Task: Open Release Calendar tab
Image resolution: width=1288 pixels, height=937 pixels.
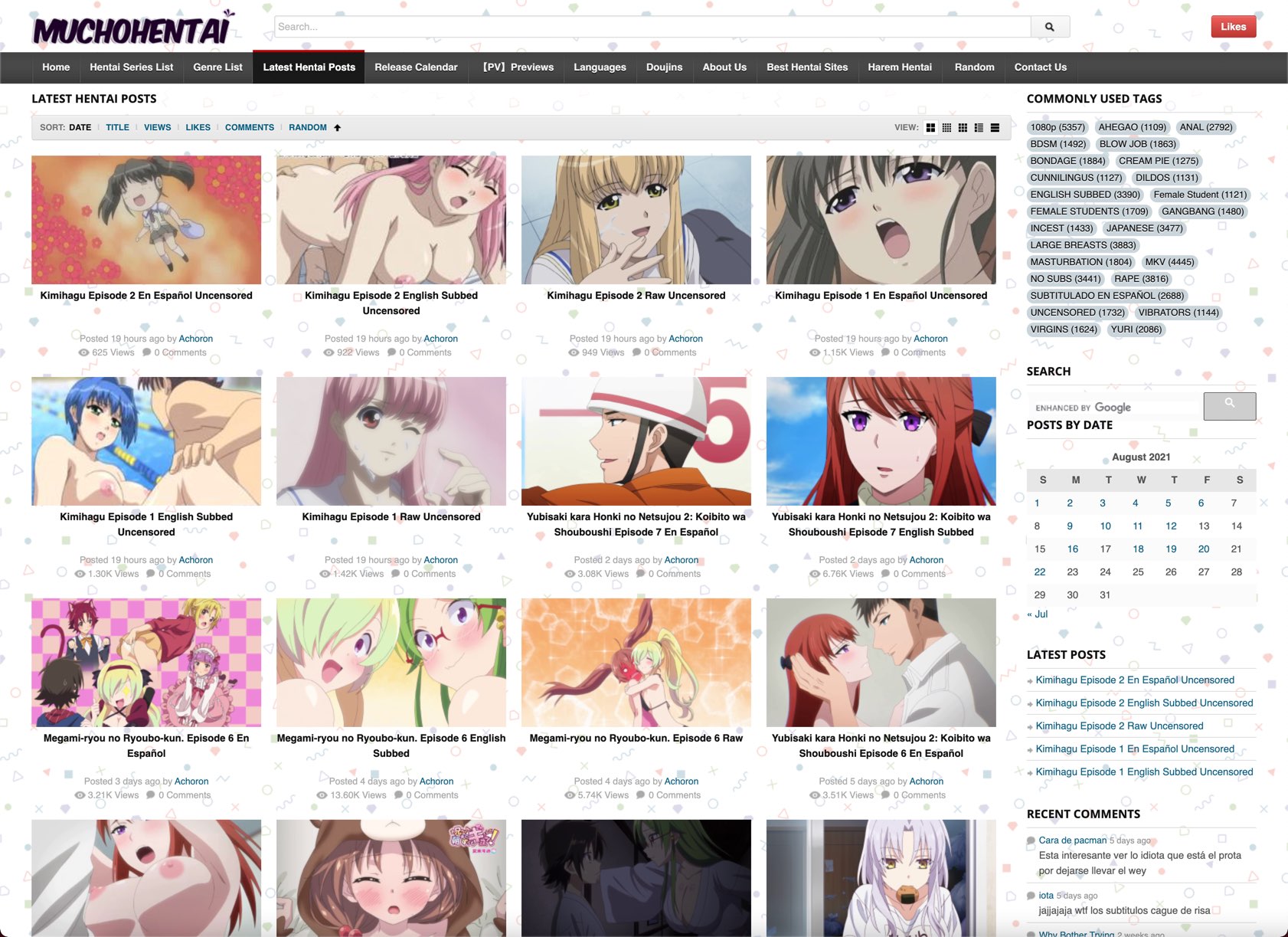Action: pos(416,67)
